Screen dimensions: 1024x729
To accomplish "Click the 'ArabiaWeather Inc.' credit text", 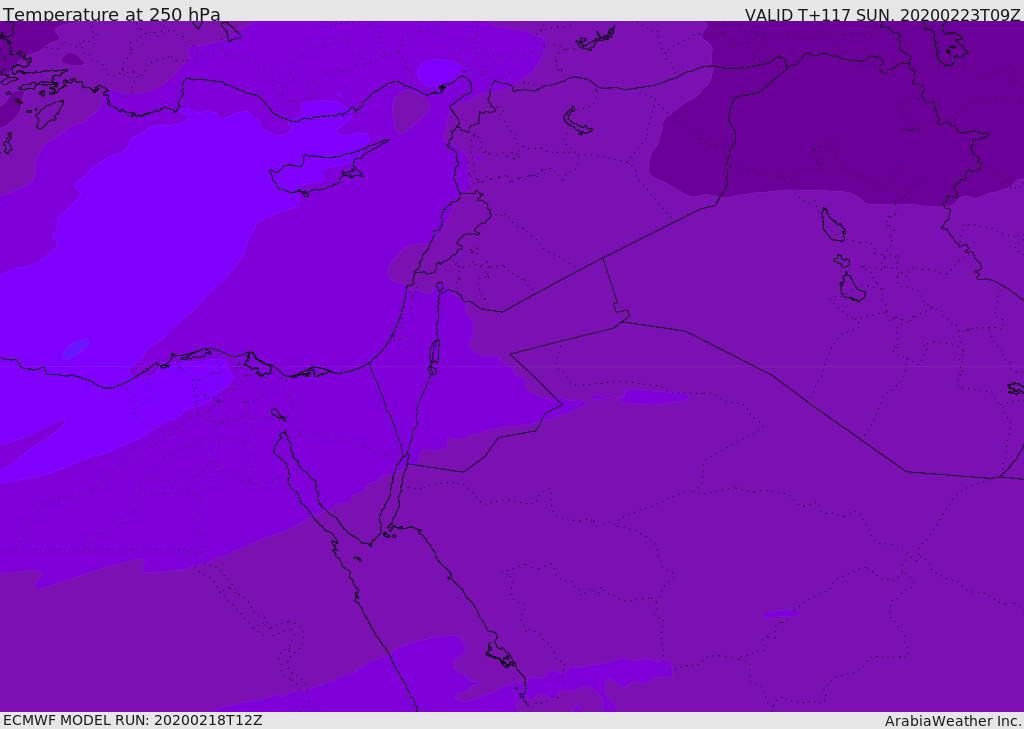I will 952,721.
